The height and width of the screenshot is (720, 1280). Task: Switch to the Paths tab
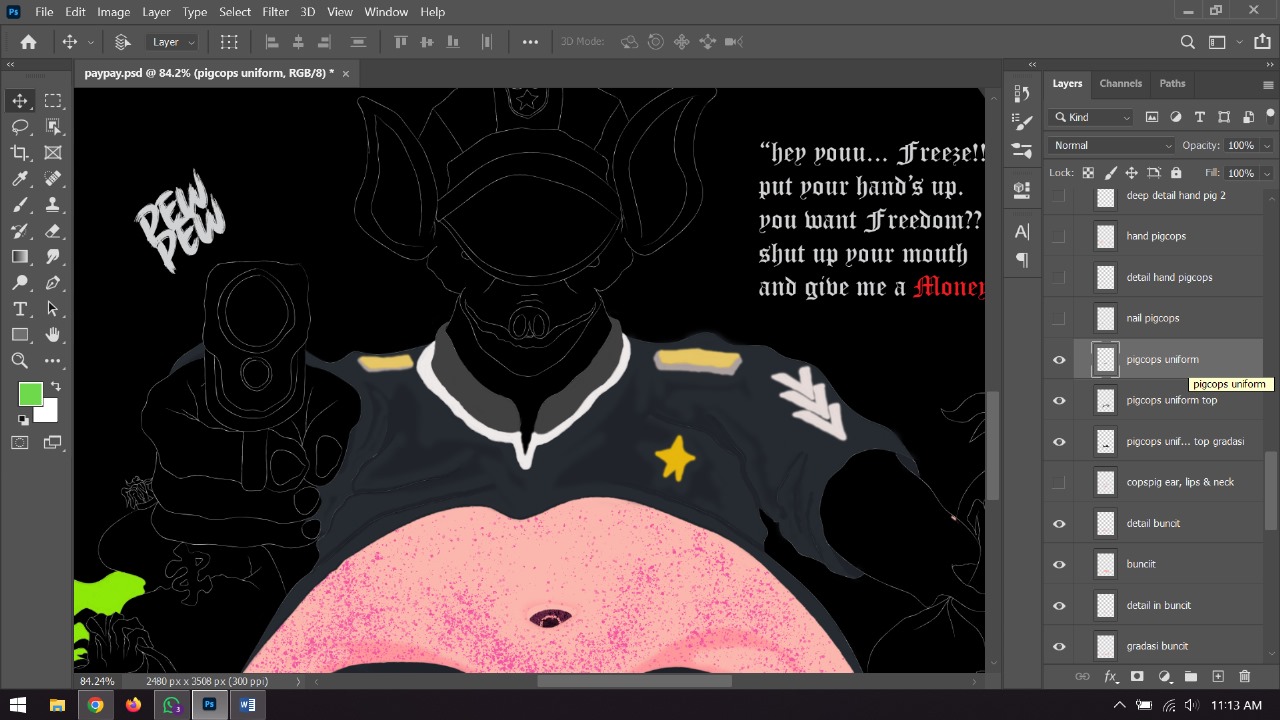pyautogui.click(x=1172, y=84)
